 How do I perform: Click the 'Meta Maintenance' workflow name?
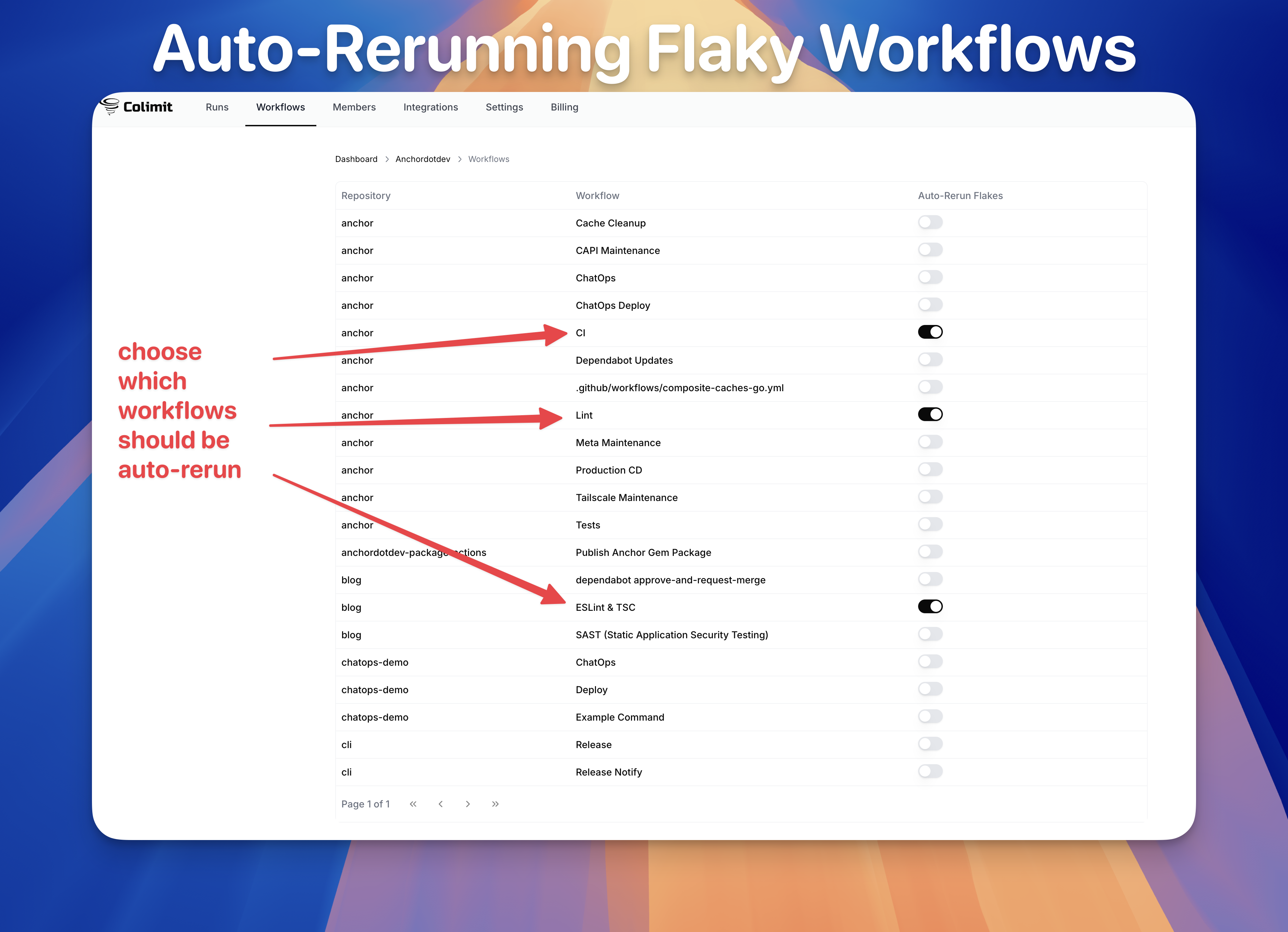point(618,442)
